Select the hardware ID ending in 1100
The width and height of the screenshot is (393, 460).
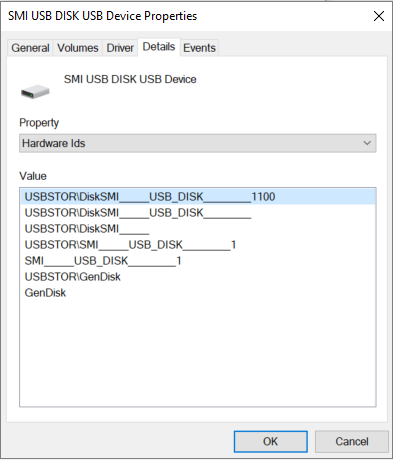[x=198, y=197]
